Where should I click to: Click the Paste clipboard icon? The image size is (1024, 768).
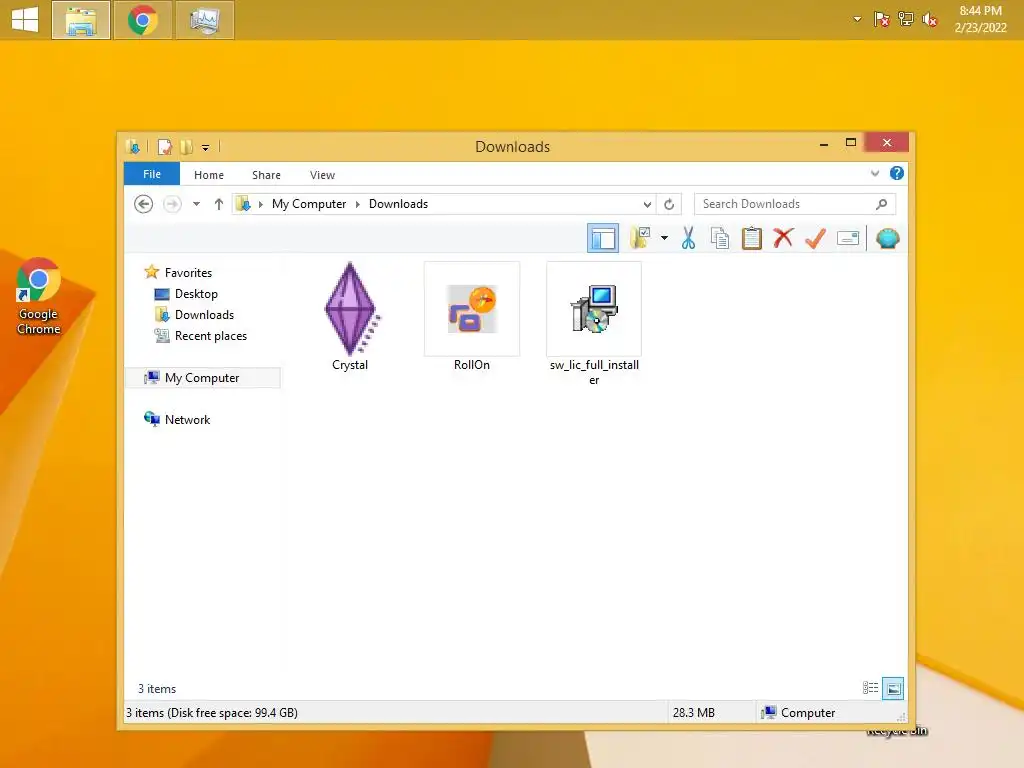(x=752, y=238)
